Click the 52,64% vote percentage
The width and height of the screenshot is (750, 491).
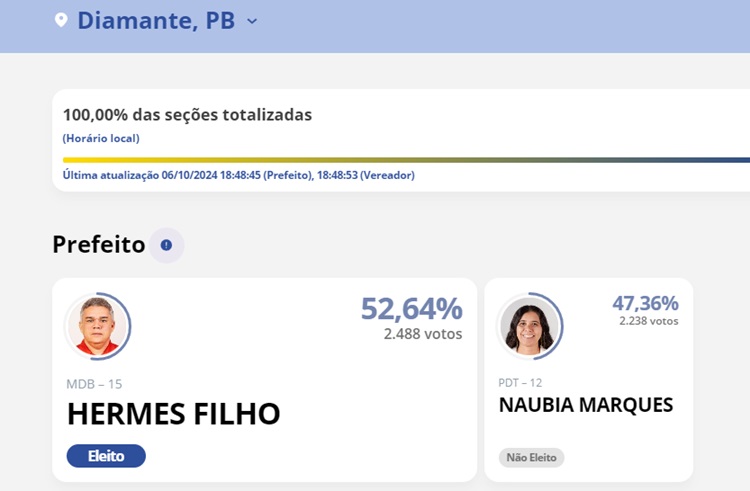pyautogui.click(x=411, y=309)
